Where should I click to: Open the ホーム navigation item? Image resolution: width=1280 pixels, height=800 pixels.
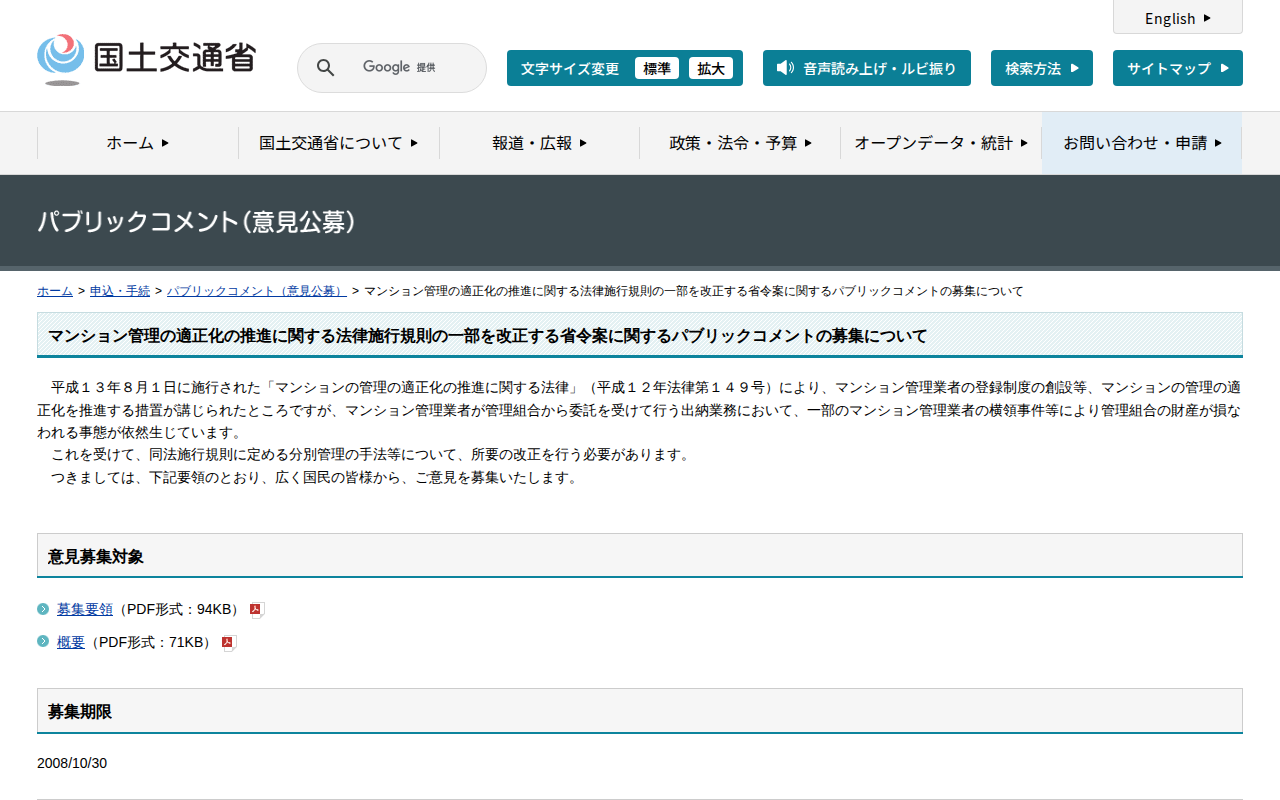point(138,143)
